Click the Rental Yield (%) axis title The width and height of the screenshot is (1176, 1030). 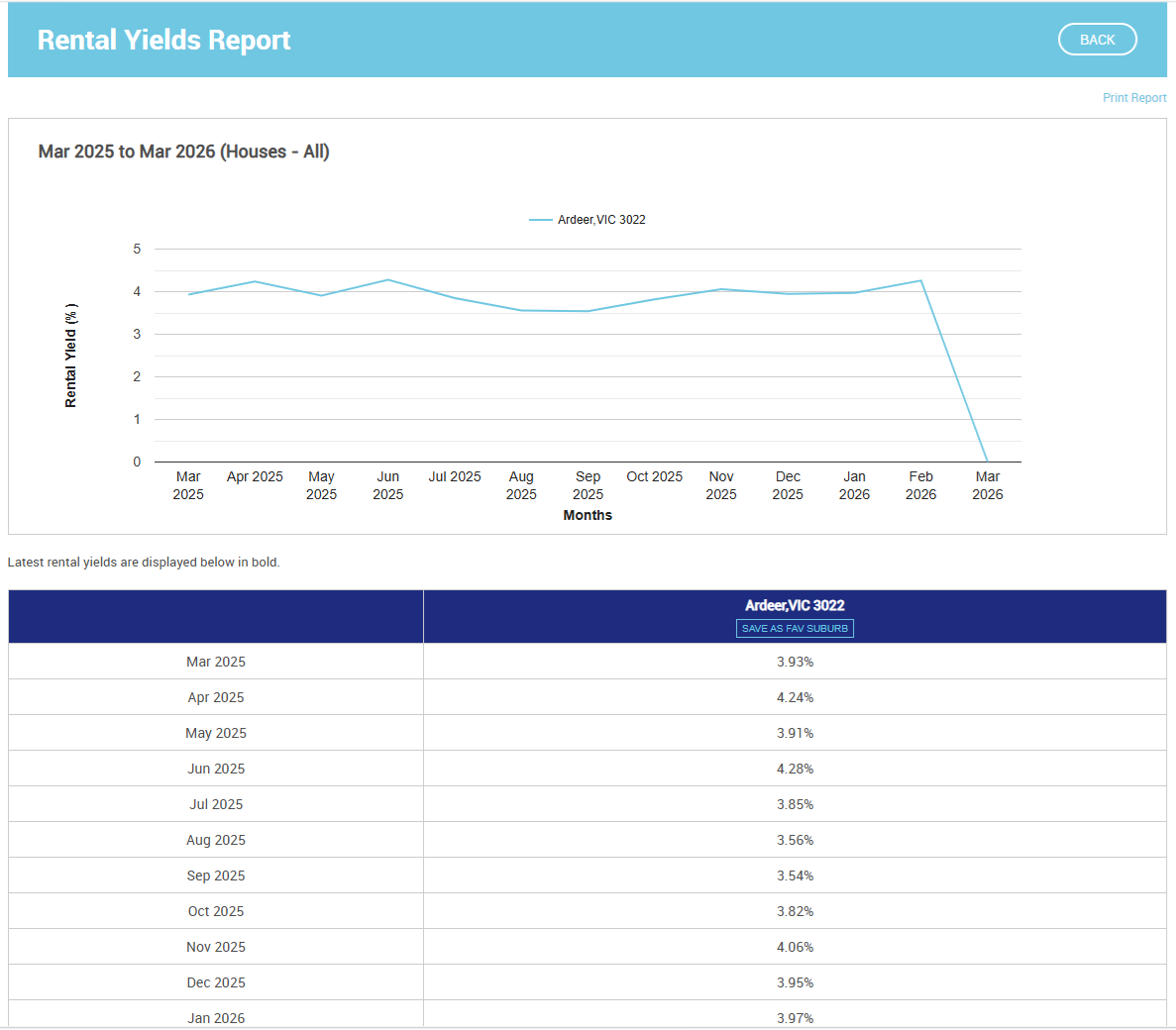[x=70, y=356]
